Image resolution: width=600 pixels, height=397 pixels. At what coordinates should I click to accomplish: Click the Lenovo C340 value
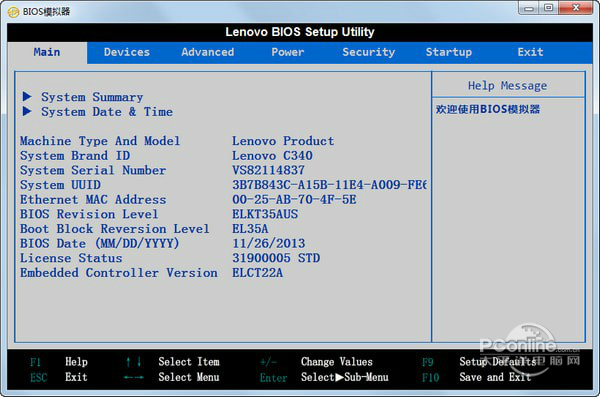[x=272, y=155]
